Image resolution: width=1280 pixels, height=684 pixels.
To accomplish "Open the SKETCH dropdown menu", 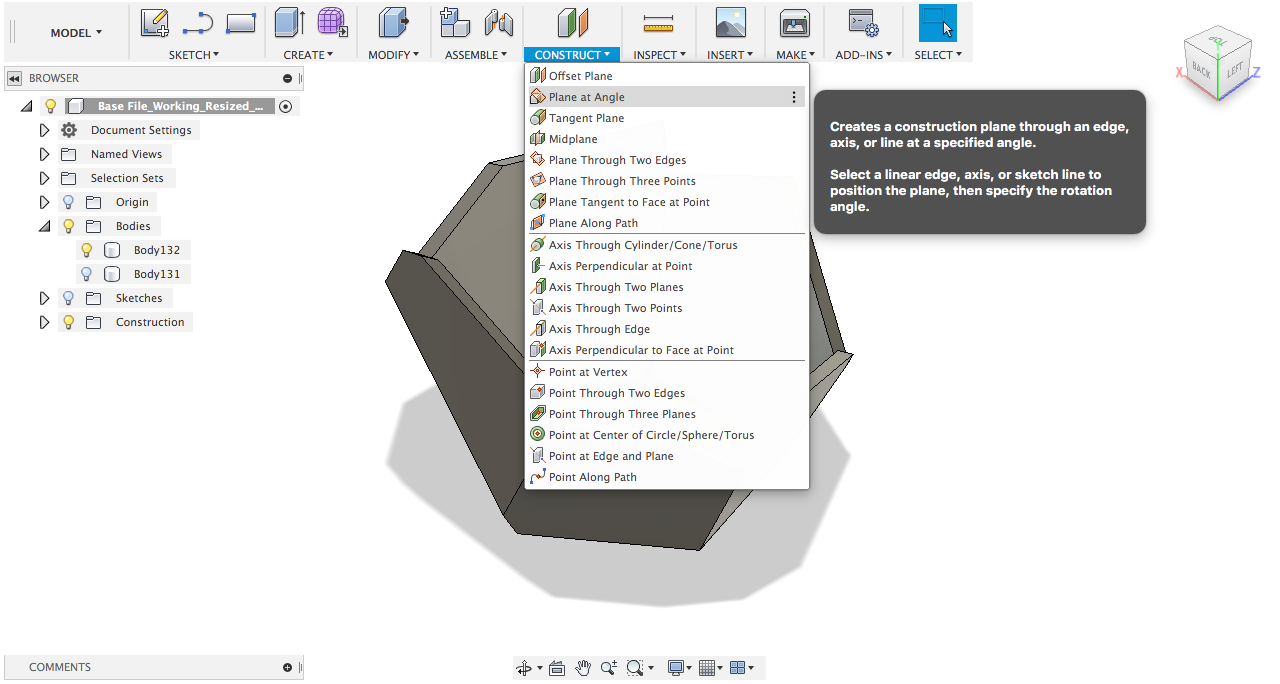I will [x=194, y=55].
